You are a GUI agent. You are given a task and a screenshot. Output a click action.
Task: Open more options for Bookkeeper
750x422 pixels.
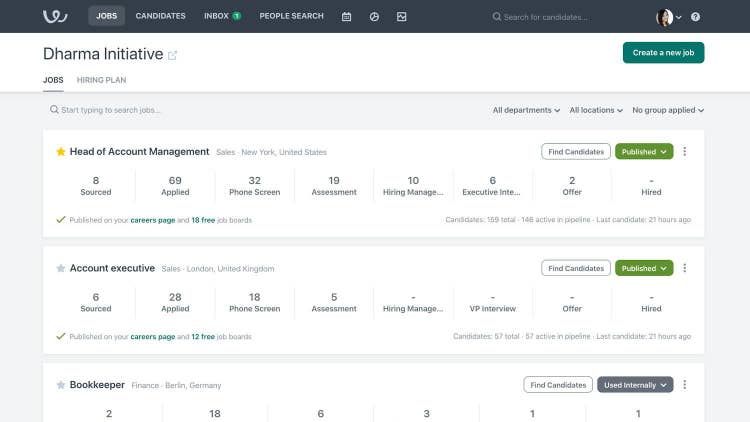point(684,385)
